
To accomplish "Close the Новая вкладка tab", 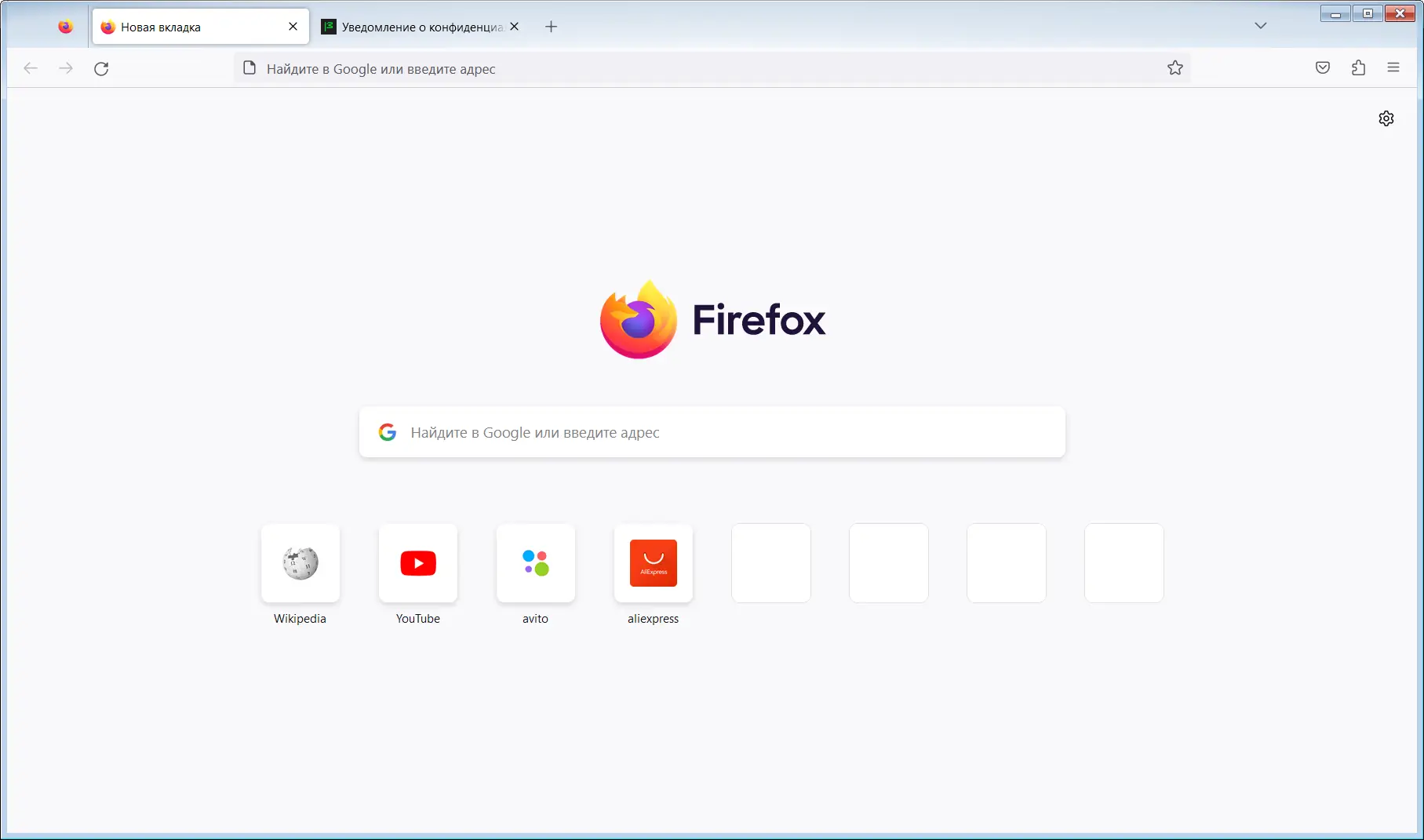I will coord(293,27).
